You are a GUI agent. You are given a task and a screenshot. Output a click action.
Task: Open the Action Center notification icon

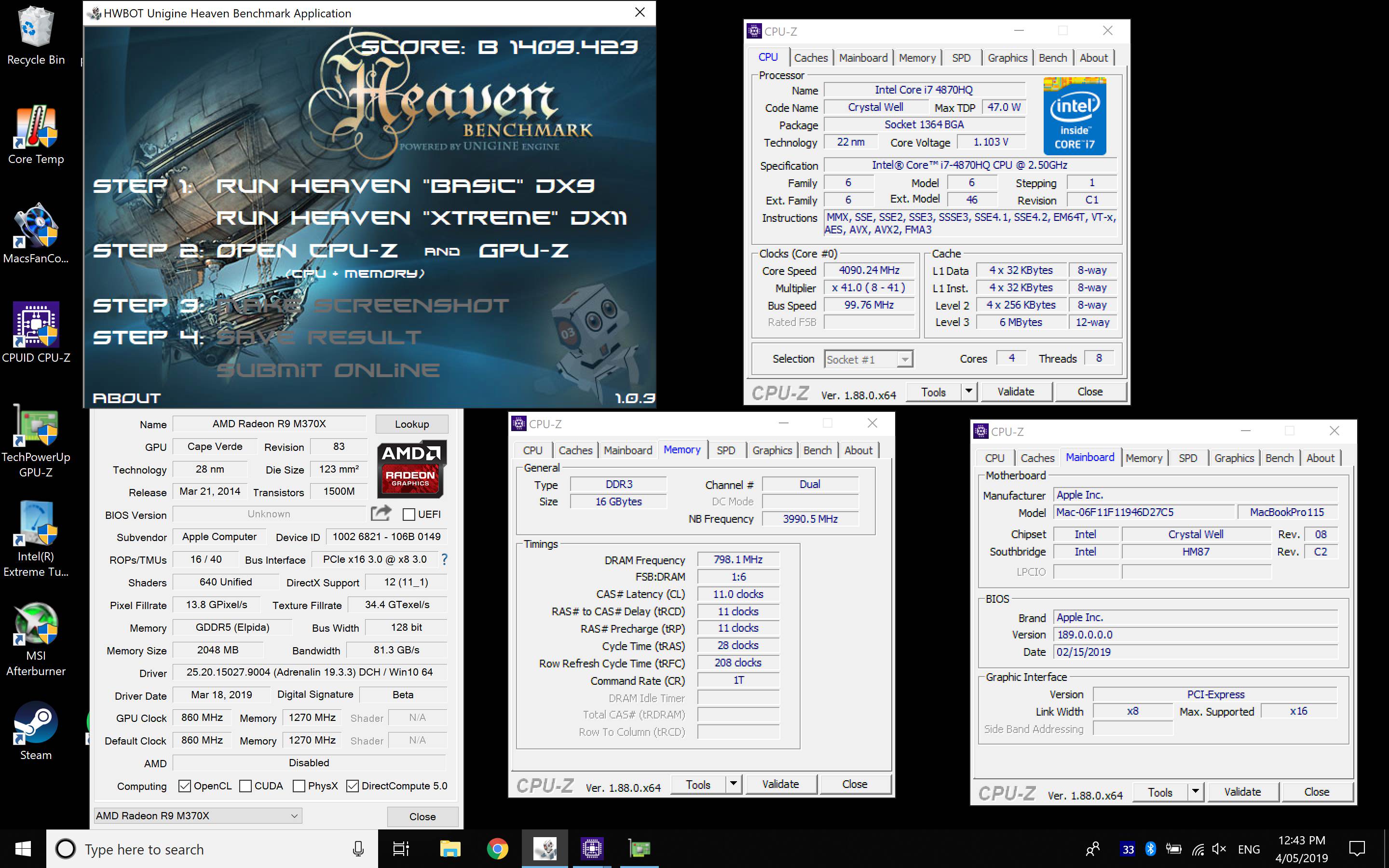(1357, 849)
